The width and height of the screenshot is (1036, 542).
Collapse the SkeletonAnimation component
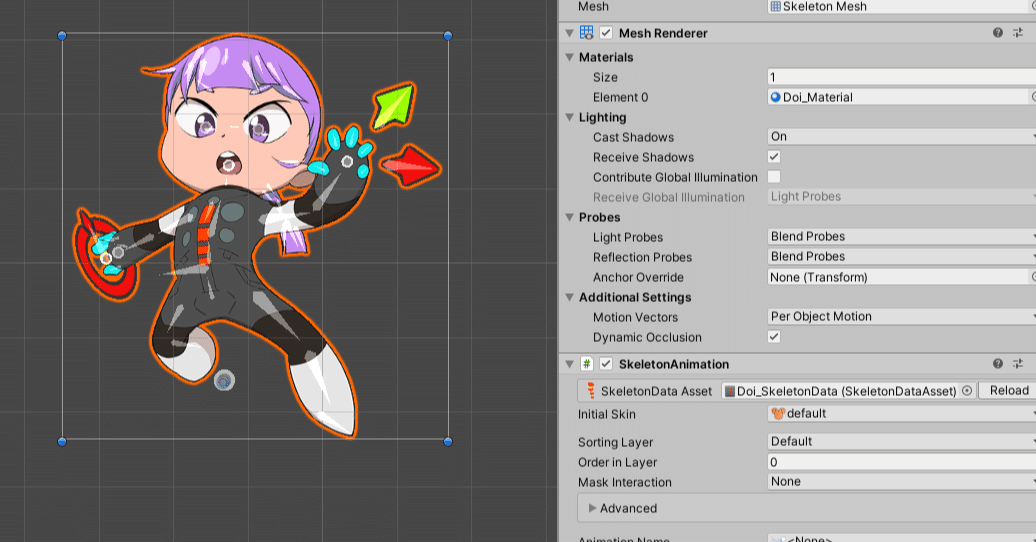coord(570,364)
